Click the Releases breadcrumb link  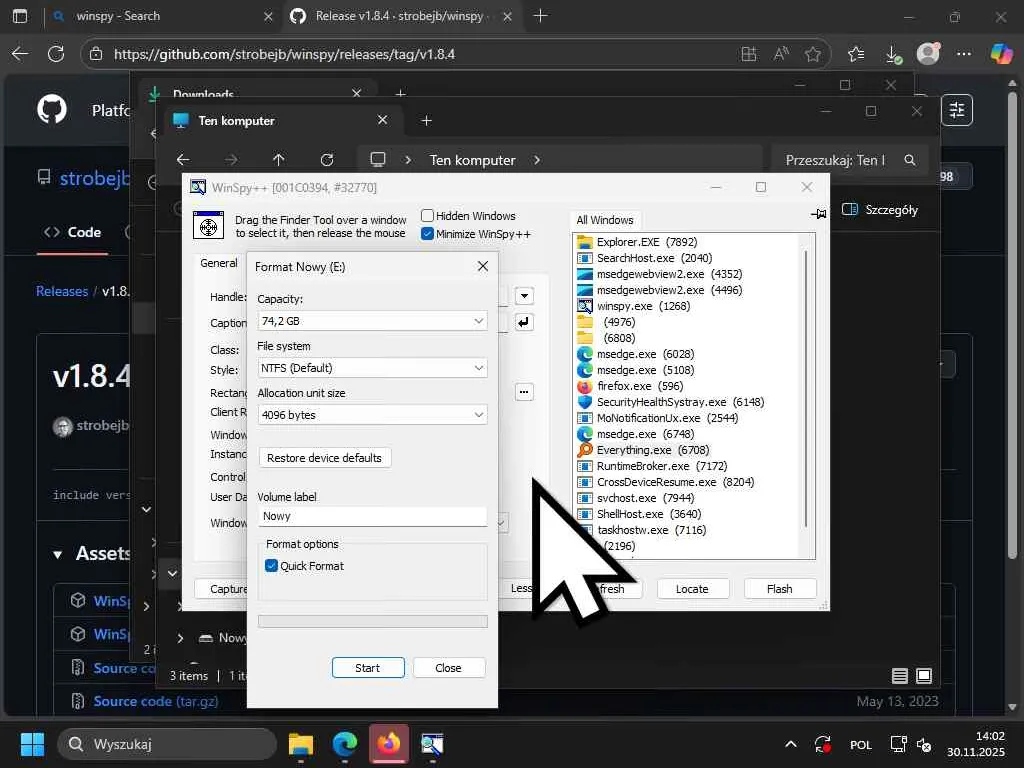62,291
